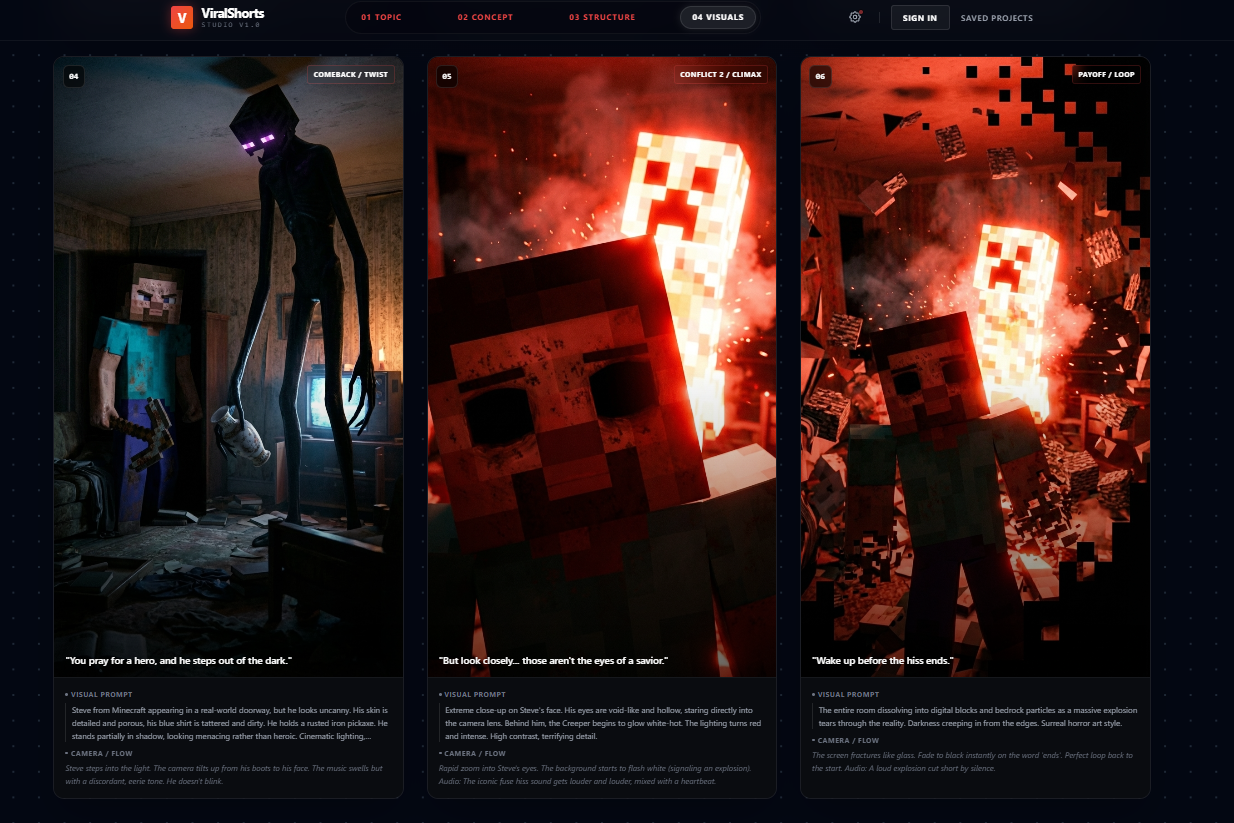Open the dissolving room scene 06 image
The width and height of the screenshot is (1234, 823).
(975, 367)
